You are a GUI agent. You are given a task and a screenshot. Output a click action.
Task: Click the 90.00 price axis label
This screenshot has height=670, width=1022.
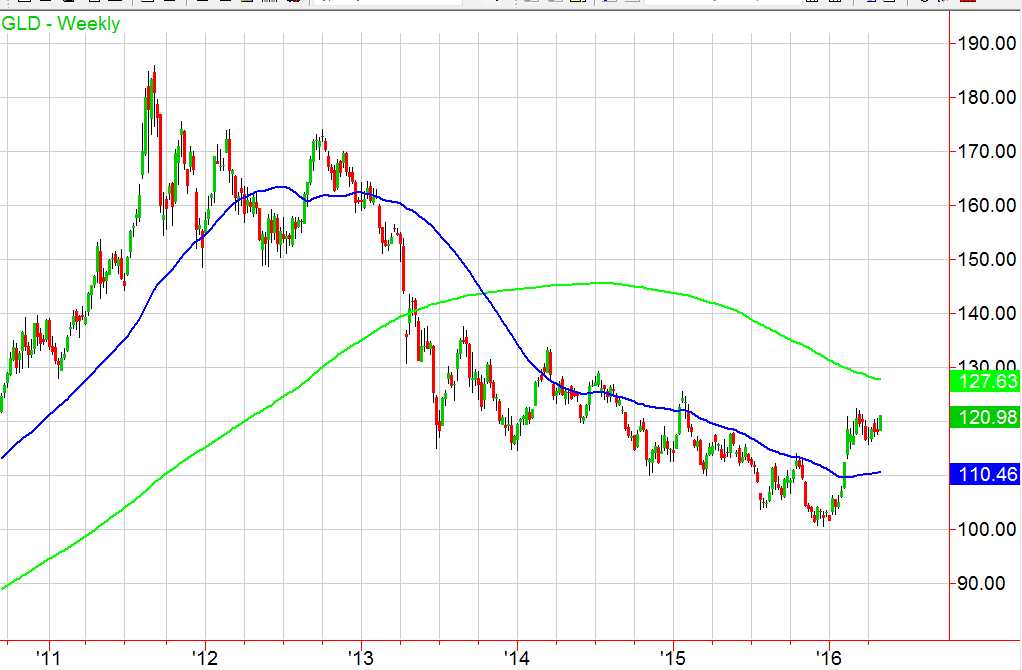click(984, 583)
